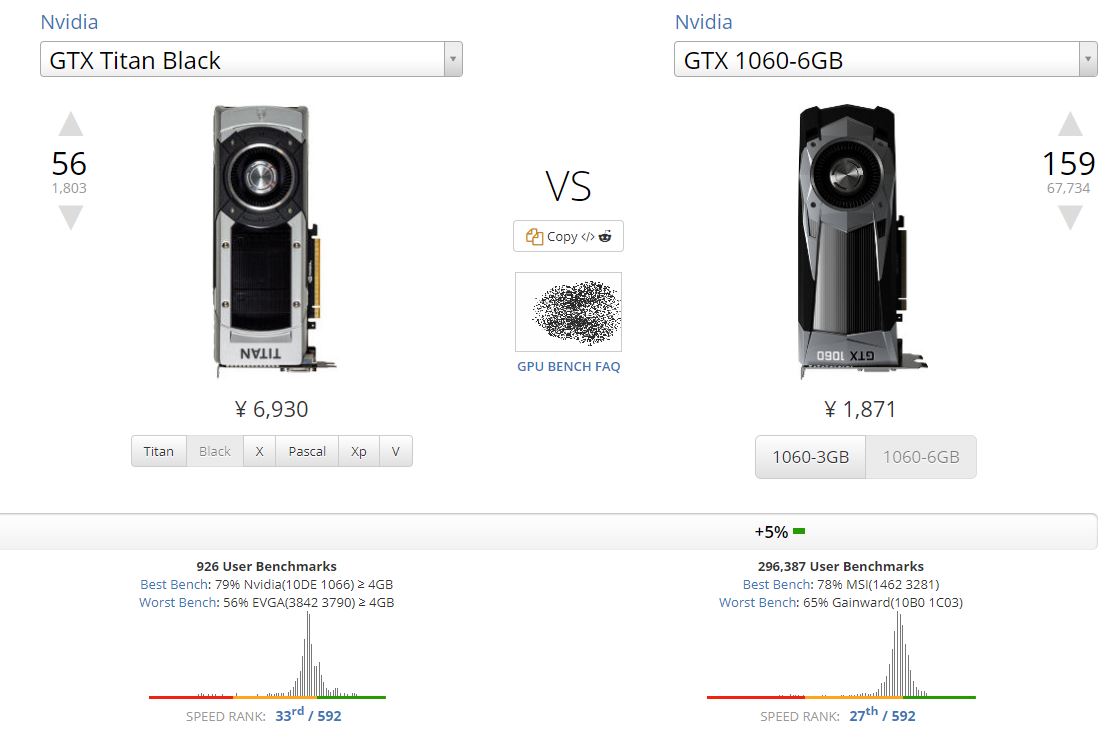Open the GTX Titan Black model dropdown
This screenshot has height=749, width=1112.
tap(251, 60)
